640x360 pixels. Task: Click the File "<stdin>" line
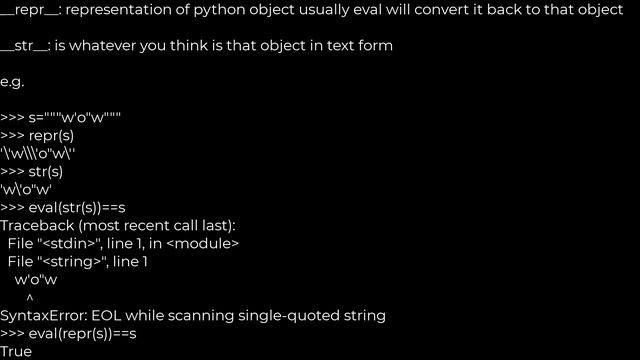pyautogui.click(x=123, y=244)
